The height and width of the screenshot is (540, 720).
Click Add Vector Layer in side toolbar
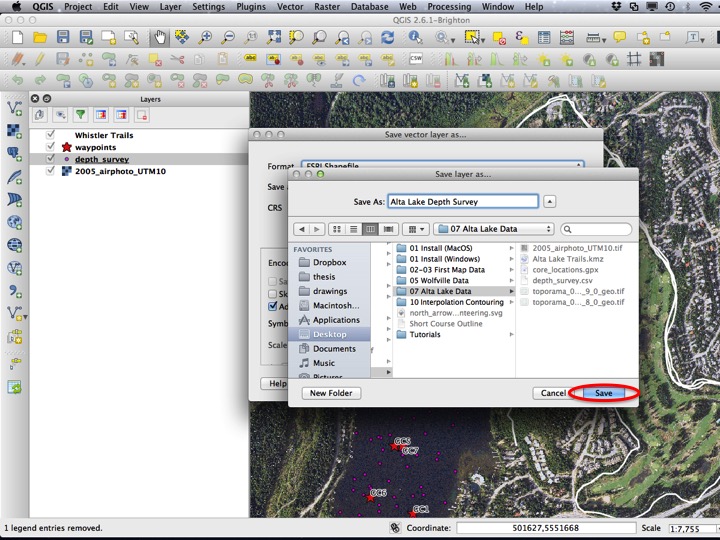pyautogui.click(x=15, y=108)
